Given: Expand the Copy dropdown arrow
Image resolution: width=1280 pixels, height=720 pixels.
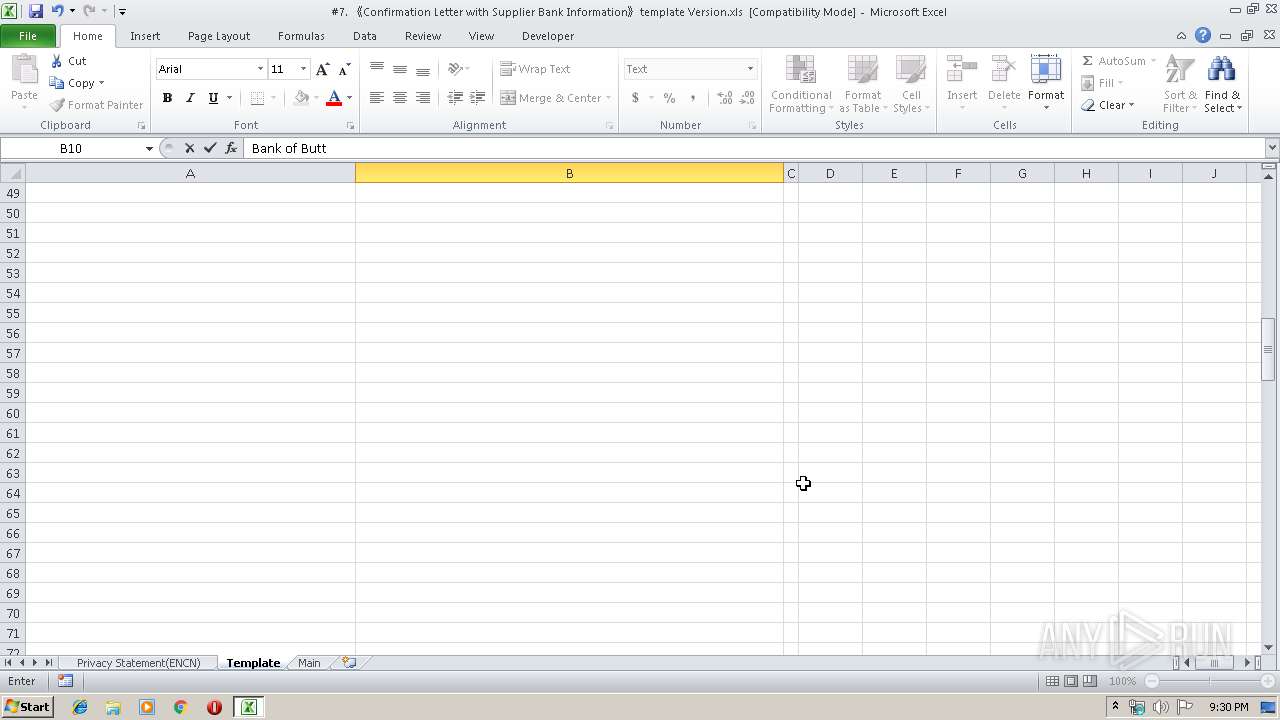Looking at the screenshot, I should (101, 83).
